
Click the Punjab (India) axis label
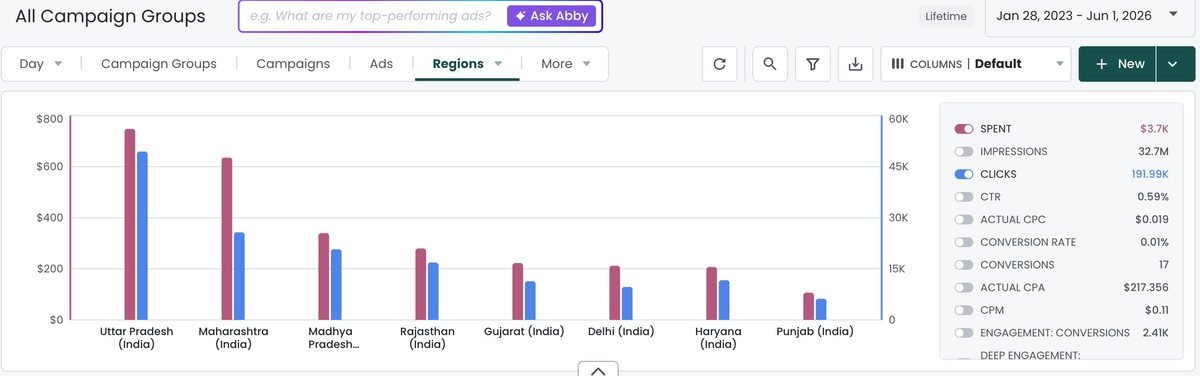tap(815, 331)
